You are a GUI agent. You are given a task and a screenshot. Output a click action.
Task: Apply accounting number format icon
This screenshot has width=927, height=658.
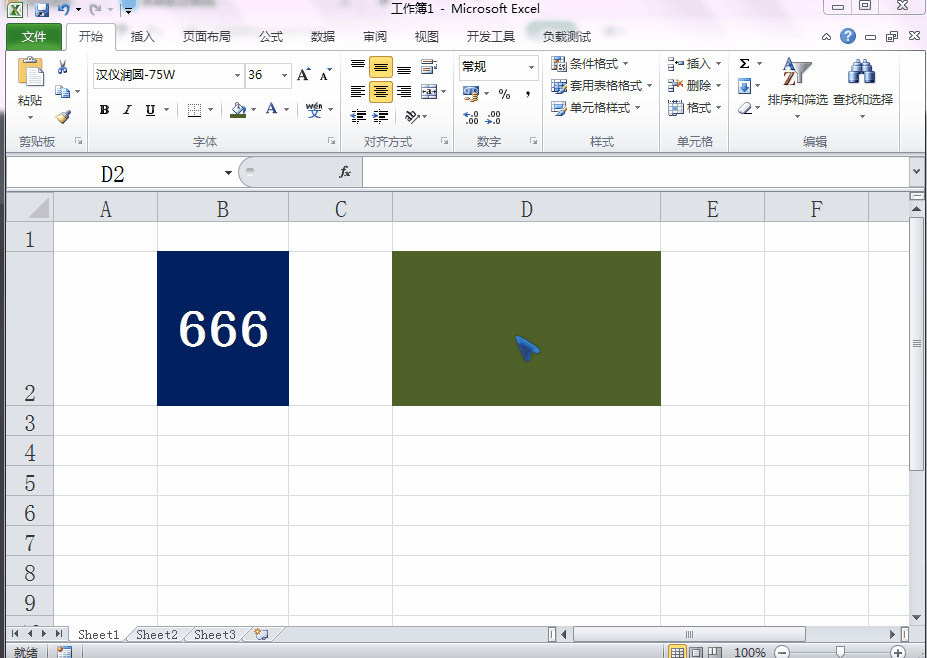point(471,93)
